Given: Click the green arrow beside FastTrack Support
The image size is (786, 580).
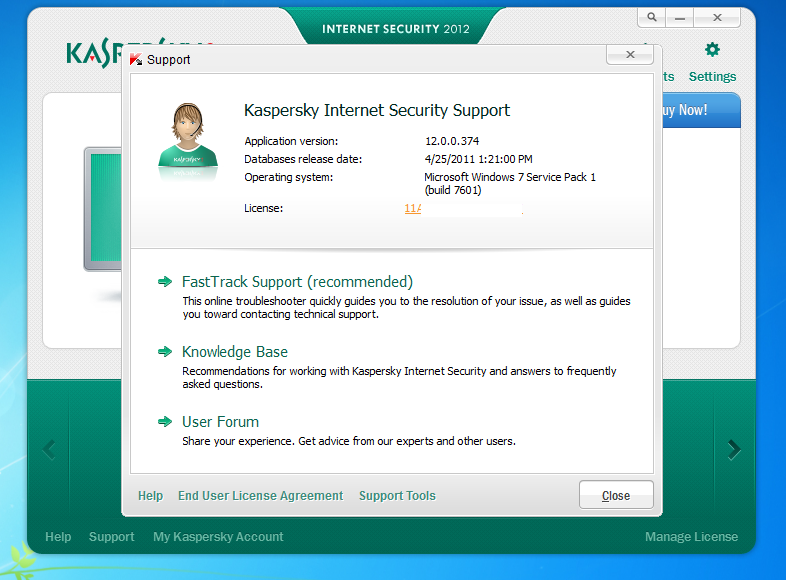Looking at the screenshot, I should point(165,282).
